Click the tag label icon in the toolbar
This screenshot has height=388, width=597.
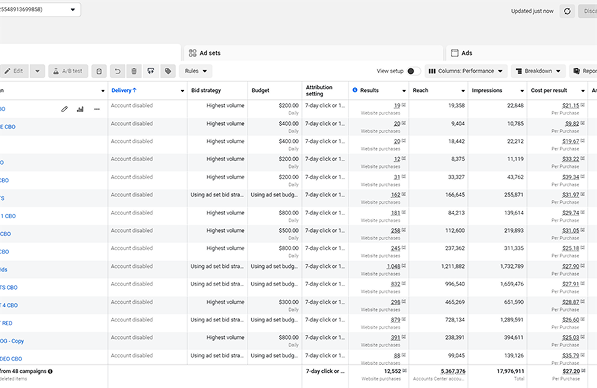pos(168,71)
